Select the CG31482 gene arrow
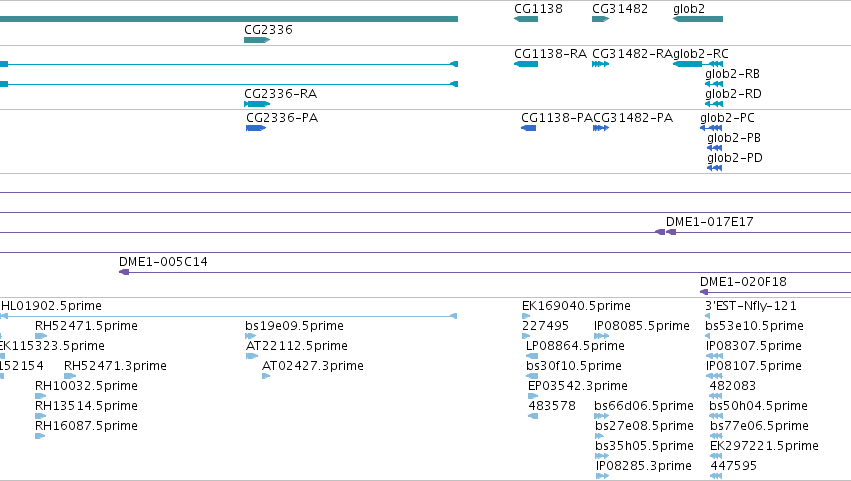This screenshot has height=481, width=851. point(600,19)
